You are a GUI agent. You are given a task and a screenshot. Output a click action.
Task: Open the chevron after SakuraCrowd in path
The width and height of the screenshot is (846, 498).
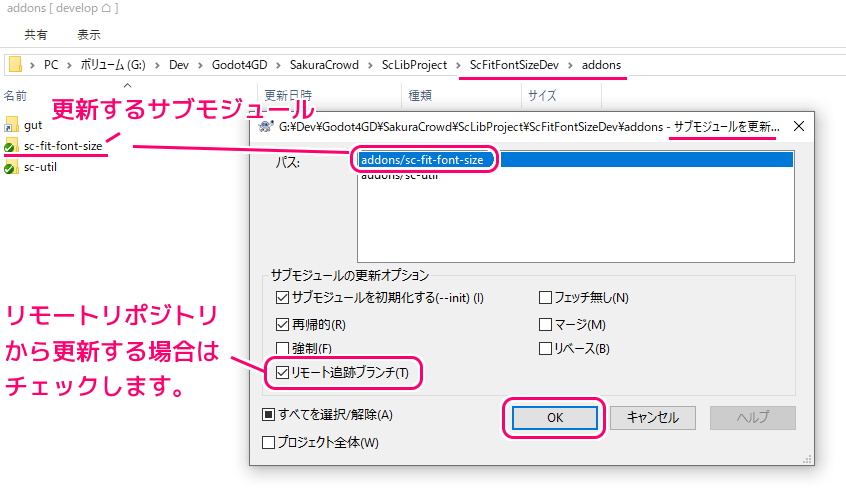pyautogui.click(x=369, y=65)
